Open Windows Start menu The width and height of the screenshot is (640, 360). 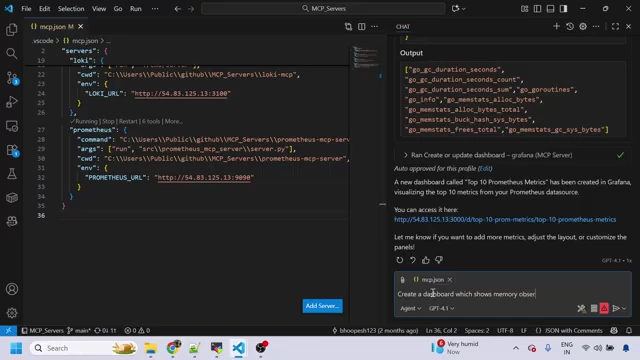[16, 348]
